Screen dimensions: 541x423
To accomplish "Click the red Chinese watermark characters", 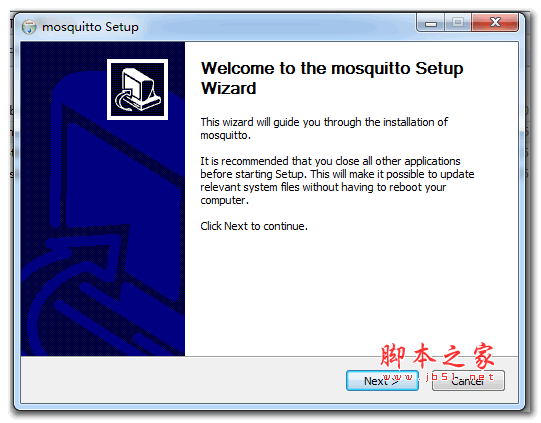I will [437, 355].
